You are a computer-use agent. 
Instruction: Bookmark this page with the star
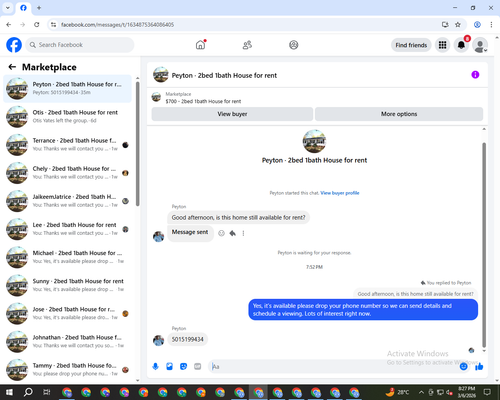tap(458, 25)
